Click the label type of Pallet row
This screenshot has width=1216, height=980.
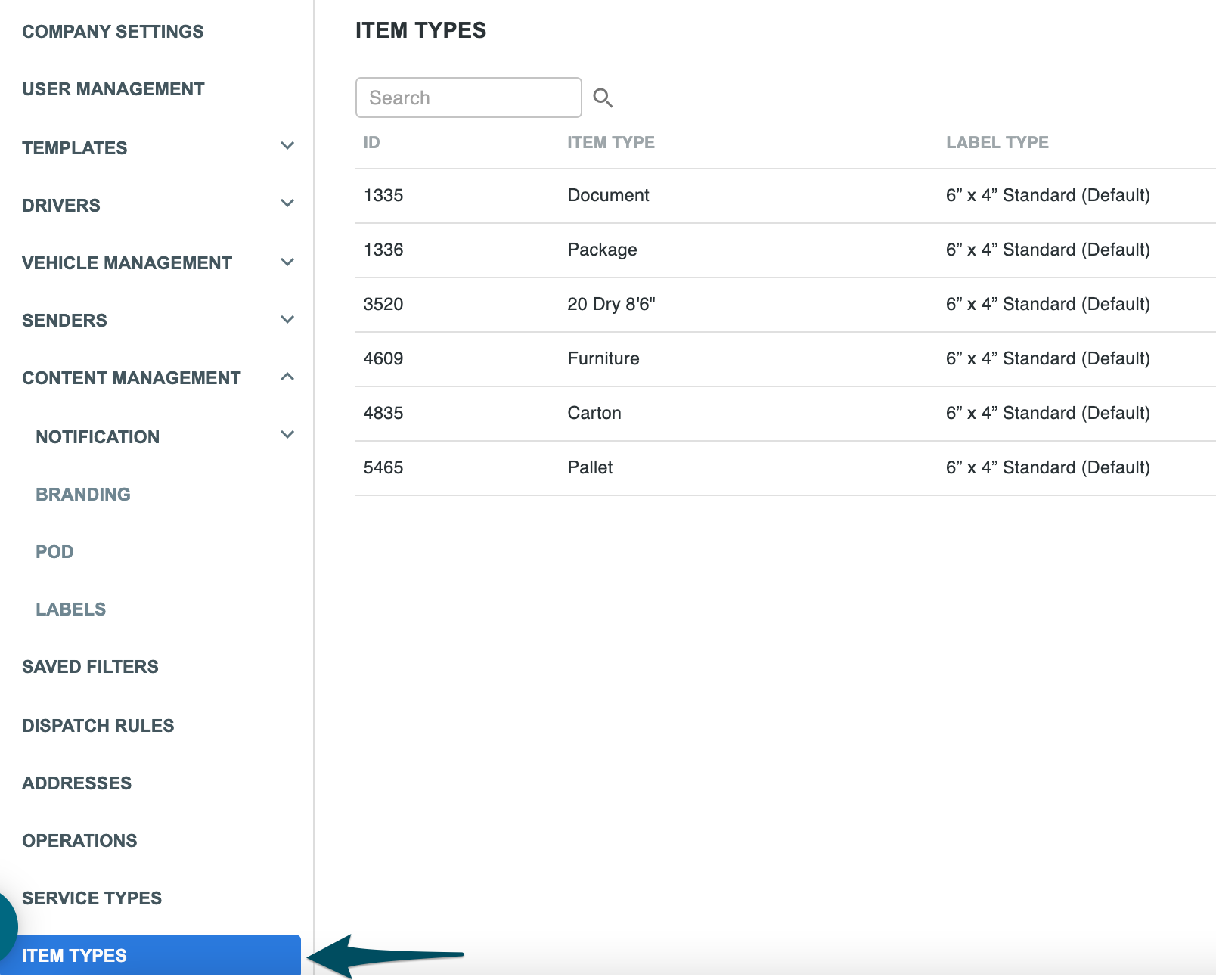pos(1048,468)
